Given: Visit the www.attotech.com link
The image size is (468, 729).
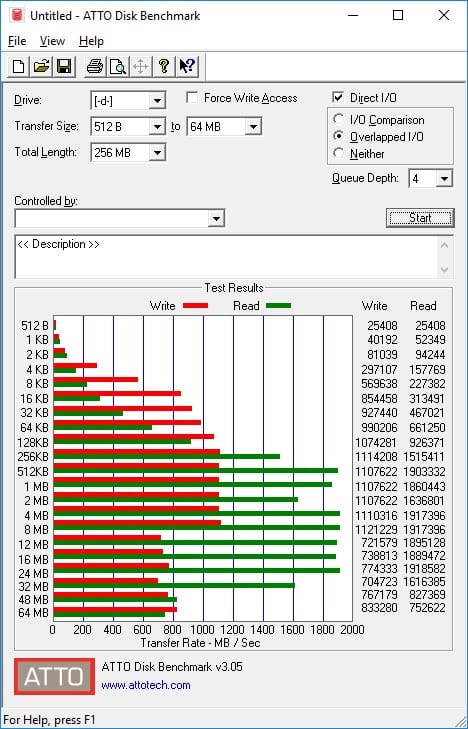Looking at the screenshot, I should (x=146, y=685).
